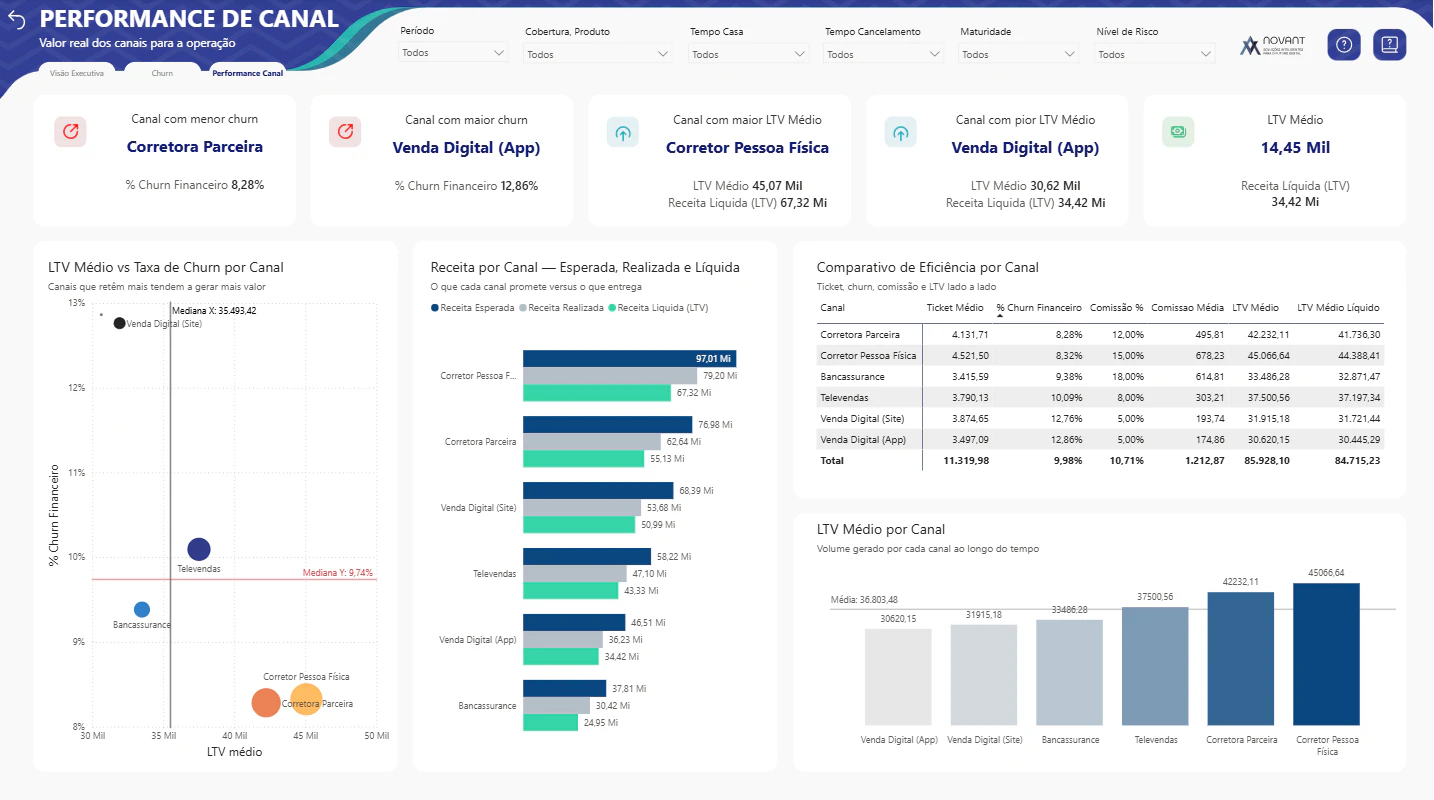Click the 'Mediana Y: 9,74%' reference line label

click(337, 573)
